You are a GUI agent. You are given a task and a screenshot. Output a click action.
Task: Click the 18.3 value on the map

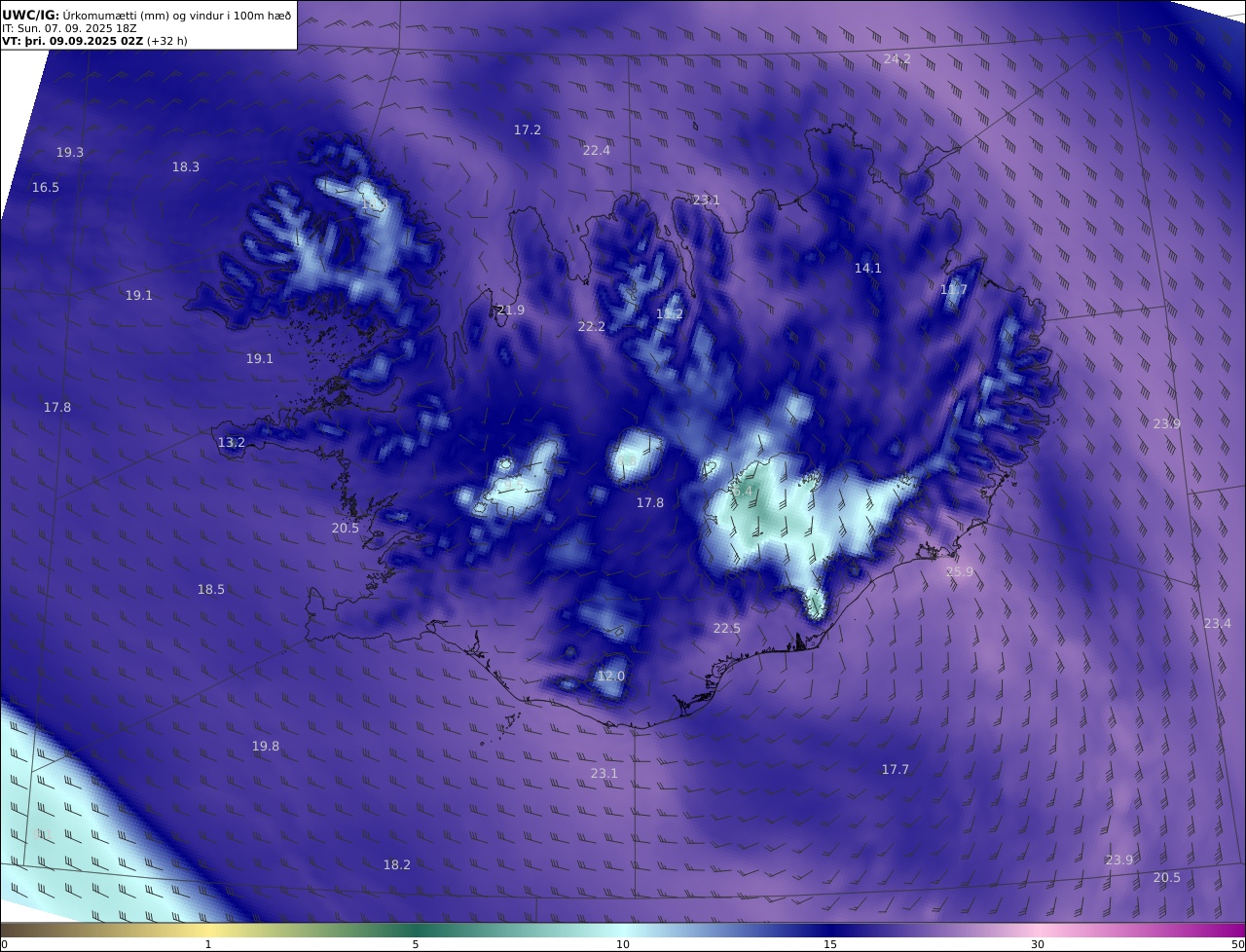coord(186,167)
